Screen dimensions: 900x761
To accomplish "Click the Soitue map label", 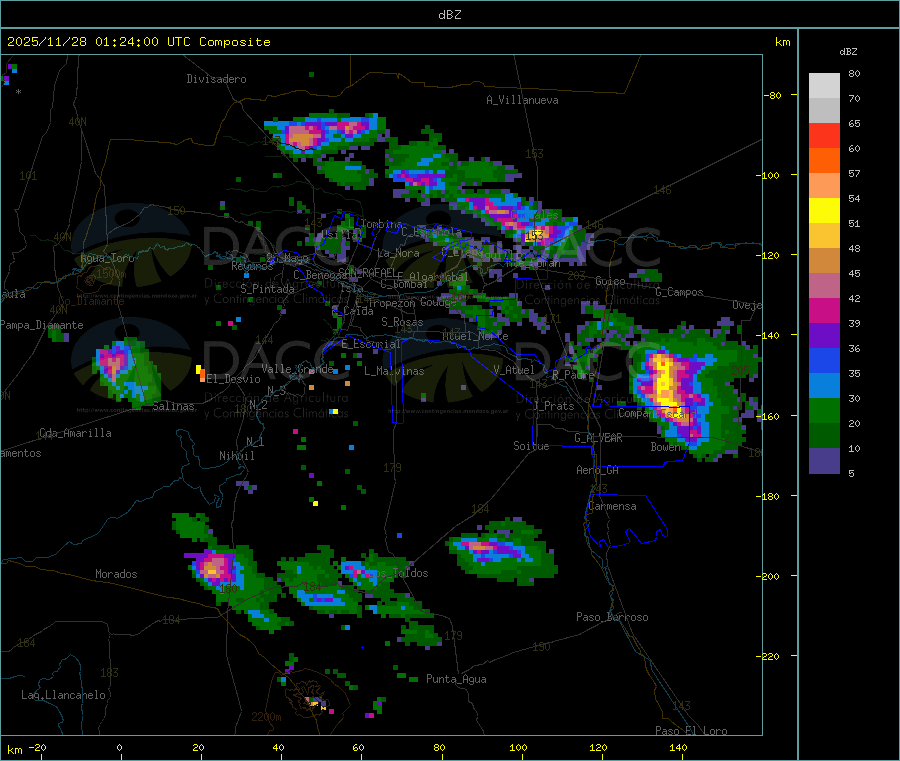I will [531, 446].
